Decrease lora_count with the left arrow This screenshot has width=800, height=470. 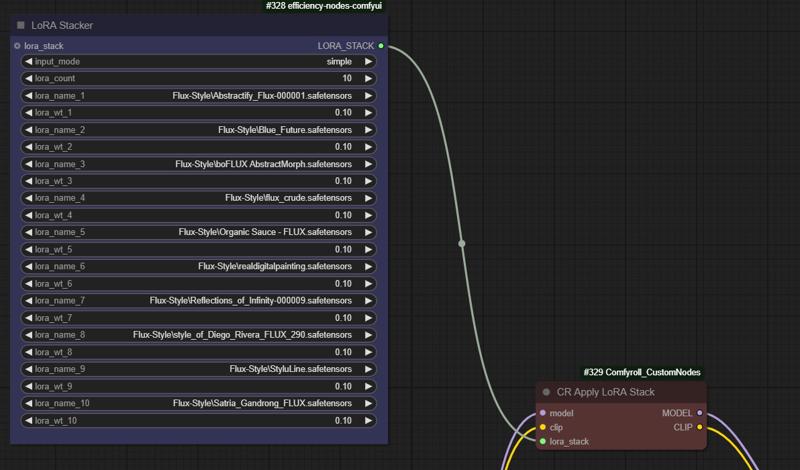(29, 79)
